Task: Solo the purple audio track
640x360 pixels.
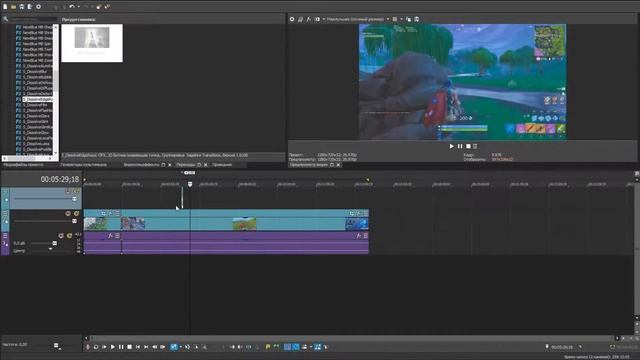Action: click(69, 236)
